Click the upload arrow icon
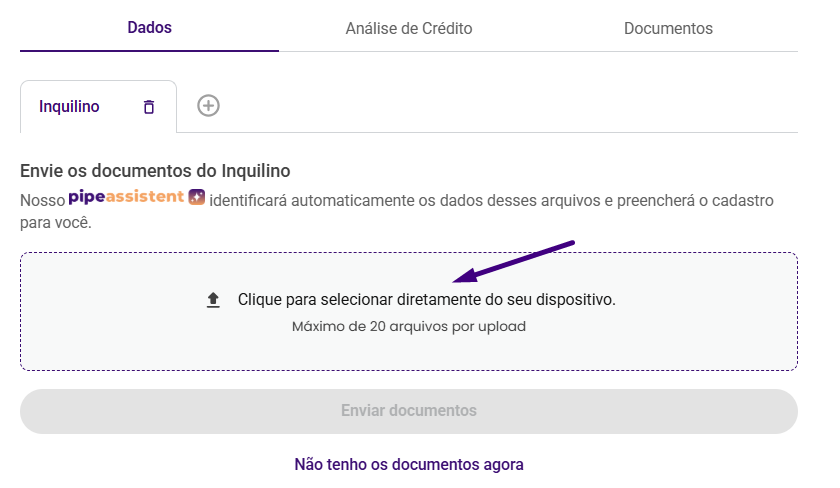Image resolution: width=840 pixels, height=488 pixels. (212, 300)
